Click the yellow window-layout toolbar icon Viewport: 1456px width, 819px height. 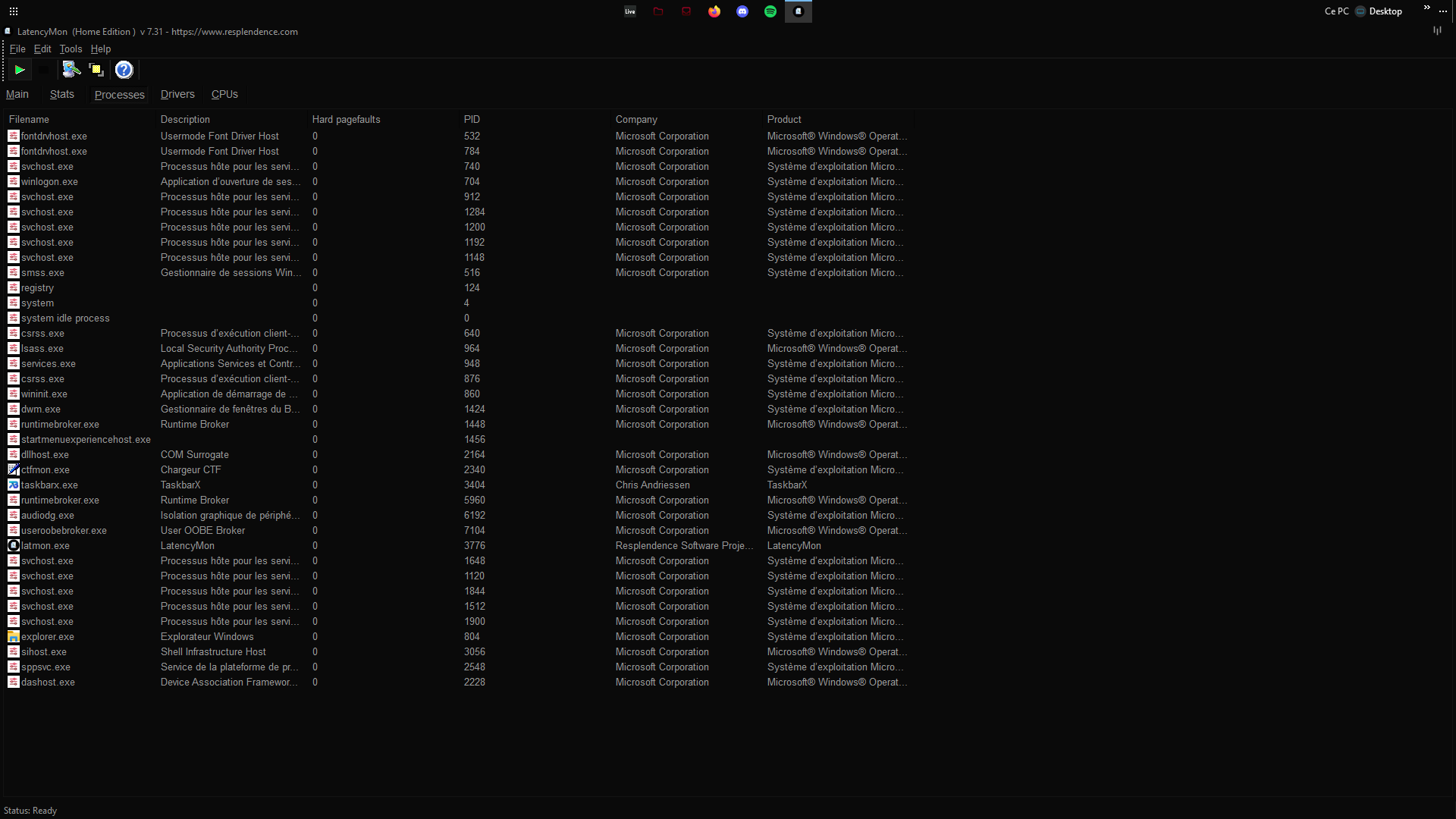point(96,70)
